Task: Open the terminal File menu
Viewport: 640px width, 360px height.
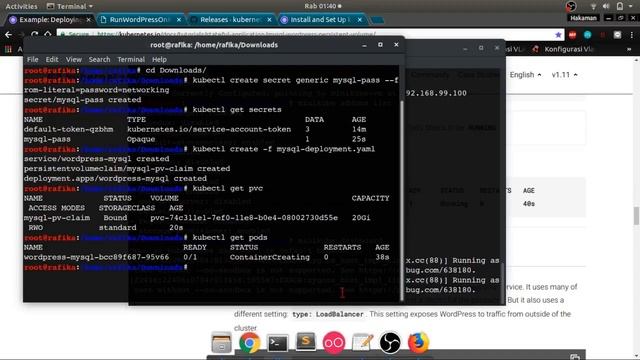Action: pos(33,60)
